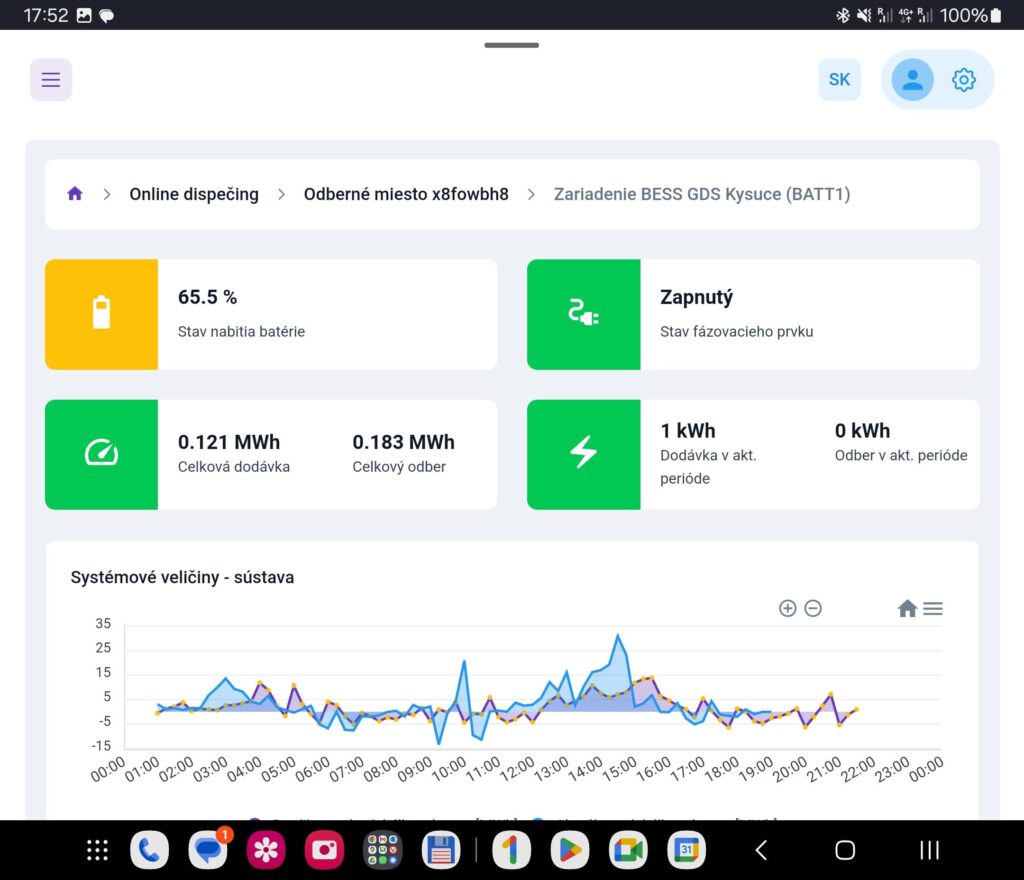Tap the yellow battery charge icon tile

pos(101,314)
